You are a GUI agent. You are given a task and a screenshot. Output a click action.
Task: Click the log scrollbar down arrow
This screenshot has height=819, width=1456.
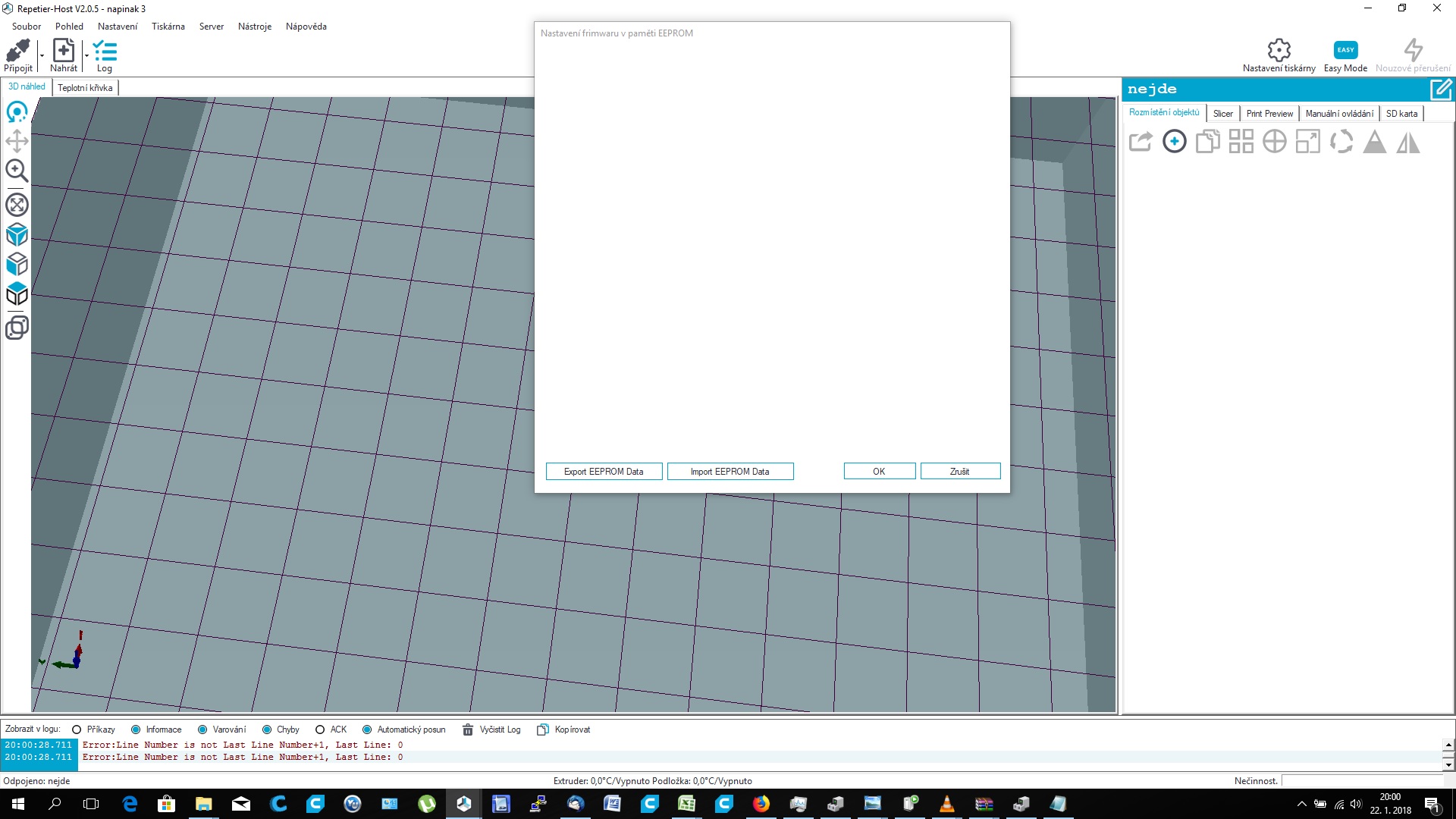pyautogui.click(x=1448, y=764)
